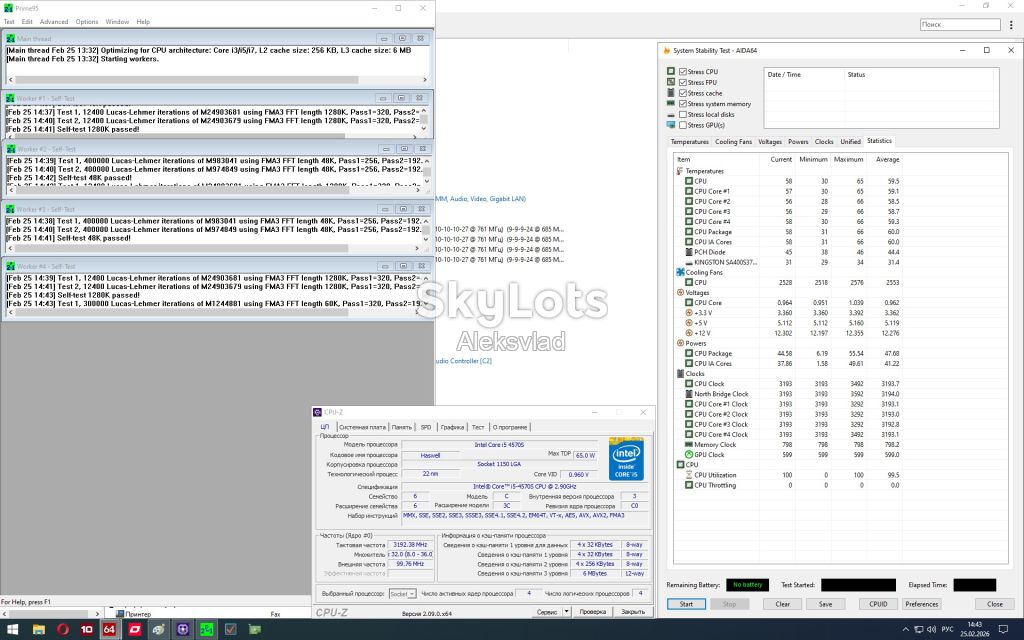1024x640 pixels.
Task: Open the Сервис dropdown arrow in CPU-Z
Action: click(567, 612)
